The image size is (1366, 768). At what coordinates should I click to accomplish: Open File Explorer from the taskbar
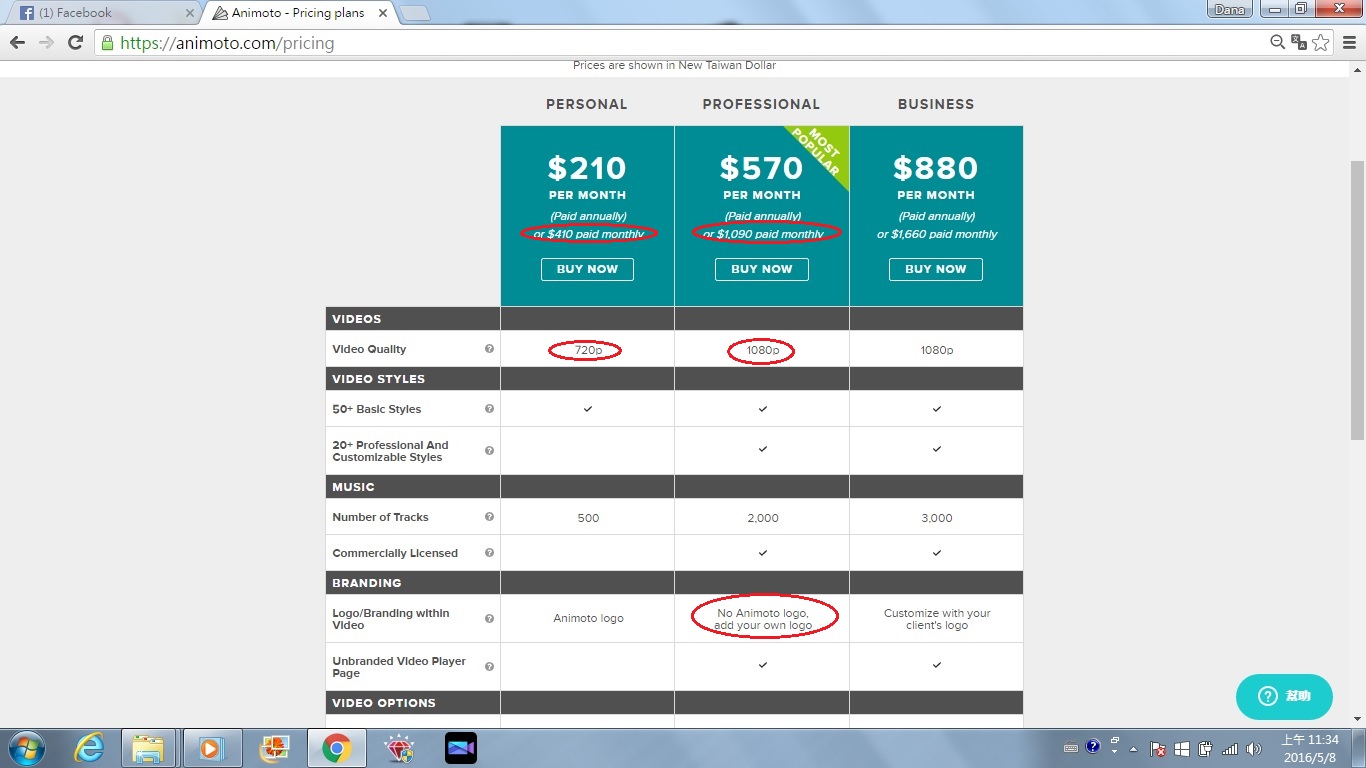[x=149, y=748]
